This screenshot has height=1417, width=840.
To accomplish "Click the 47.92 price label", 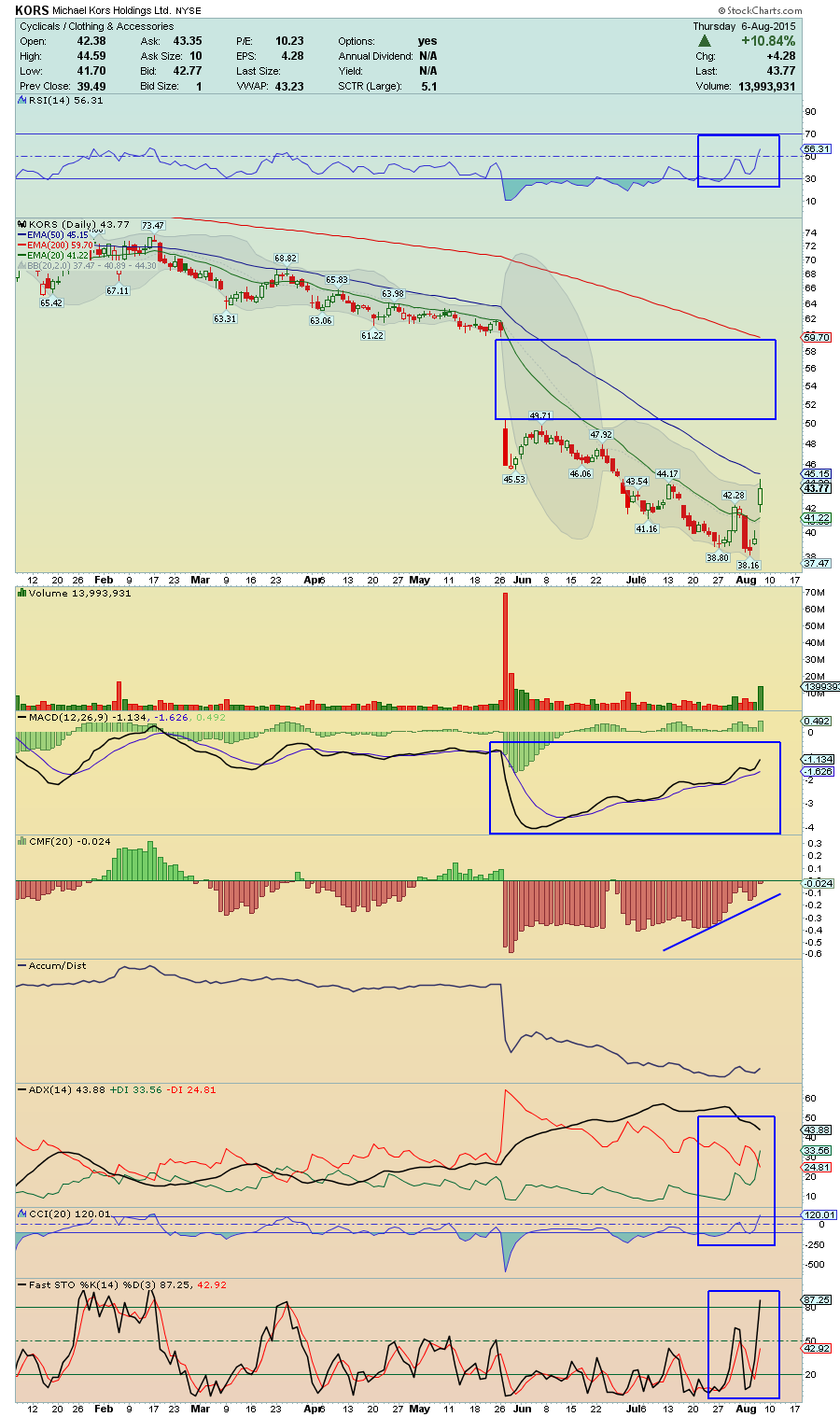I will coord(601,435).
